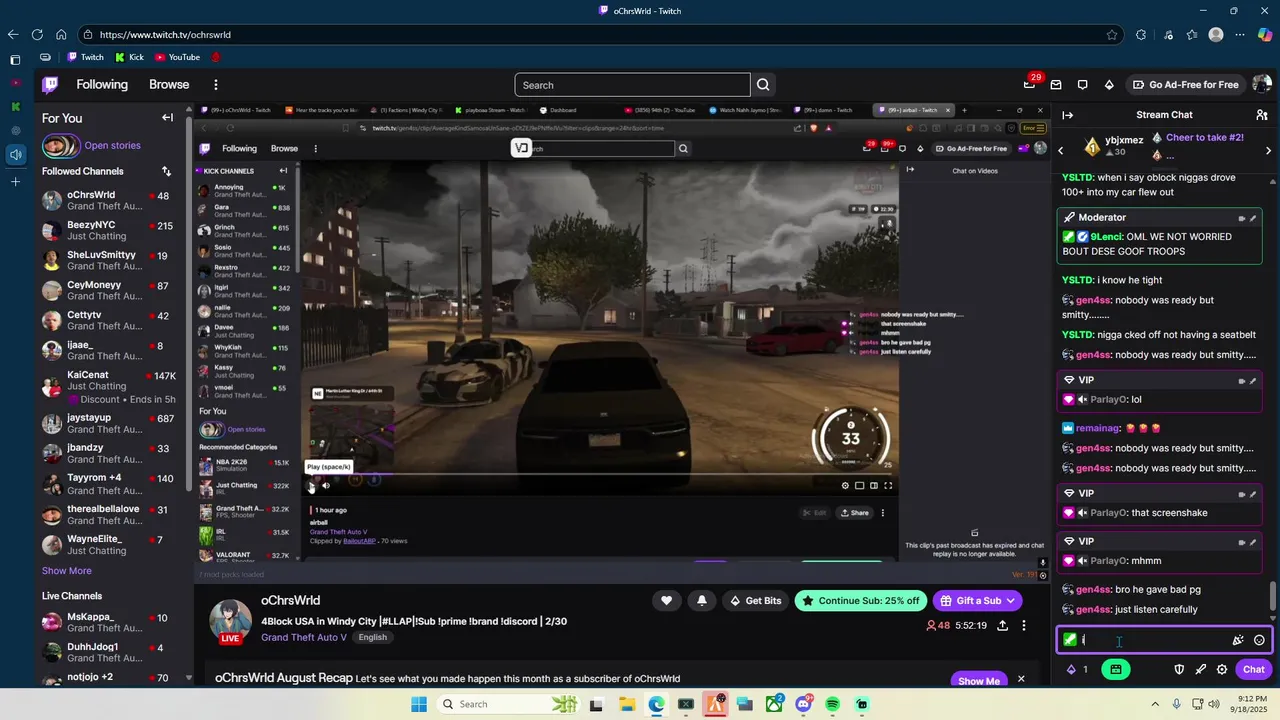Open BeezyNYC channel in sidebar
The image size is (1280, 720).
tap(110, 231)
